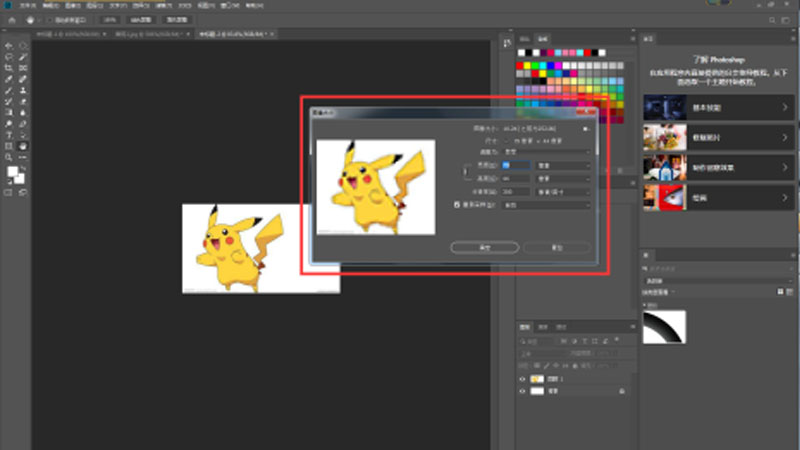Select the Rectangle shape tool
Screen dimensions: 800x450
[9, 146]
